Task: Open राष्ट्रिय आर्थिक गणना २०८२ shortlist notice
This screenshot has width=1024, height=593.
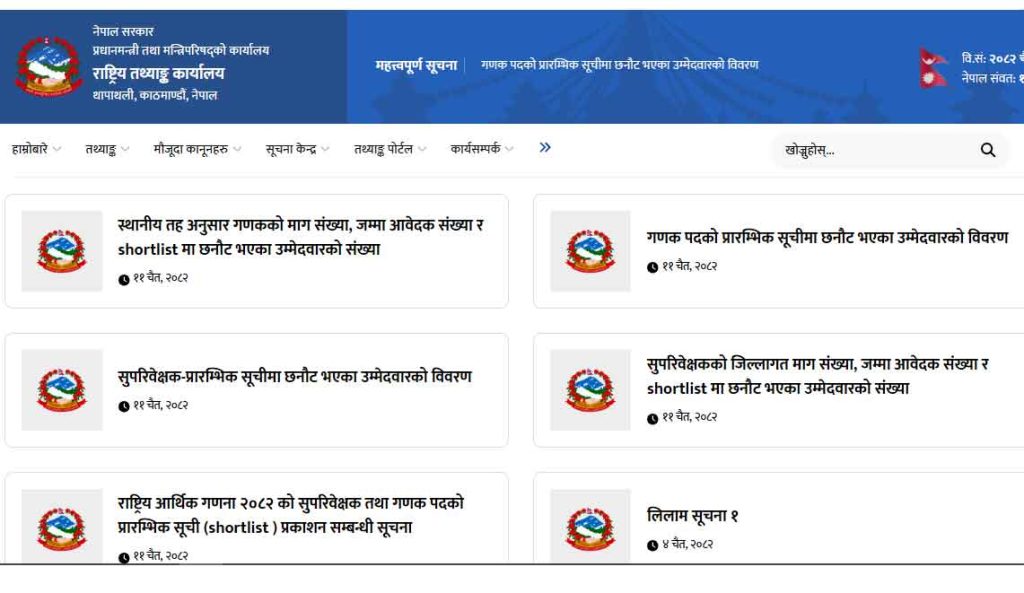Action: click(x=291, y=515)
